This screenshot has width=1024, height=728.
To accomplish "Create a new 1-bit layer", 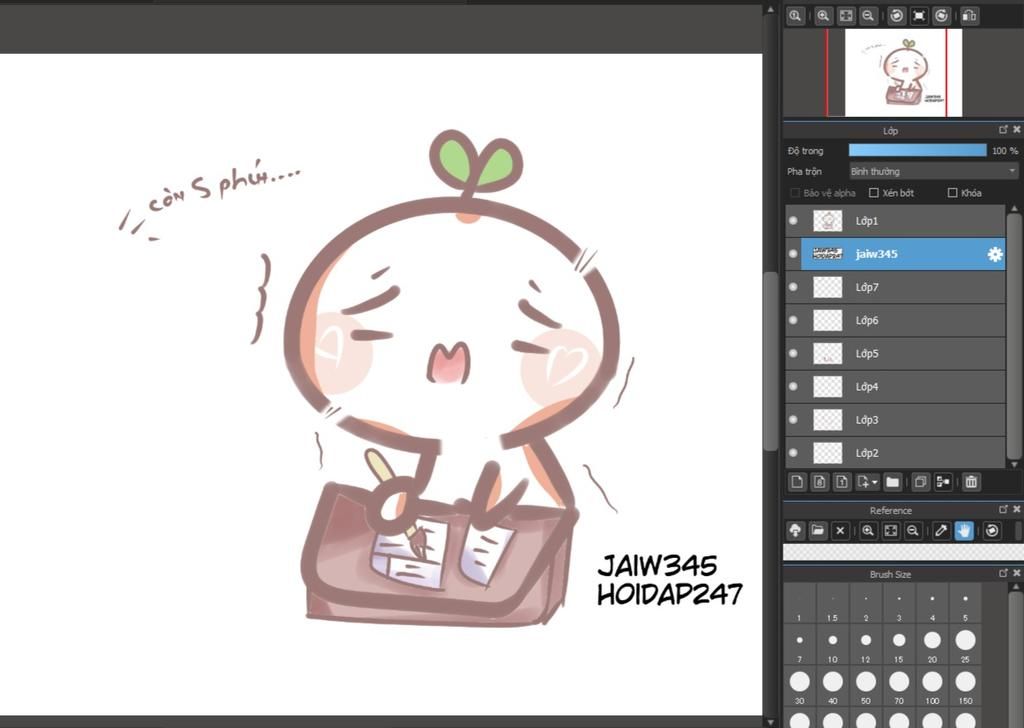I will [842, 482].
